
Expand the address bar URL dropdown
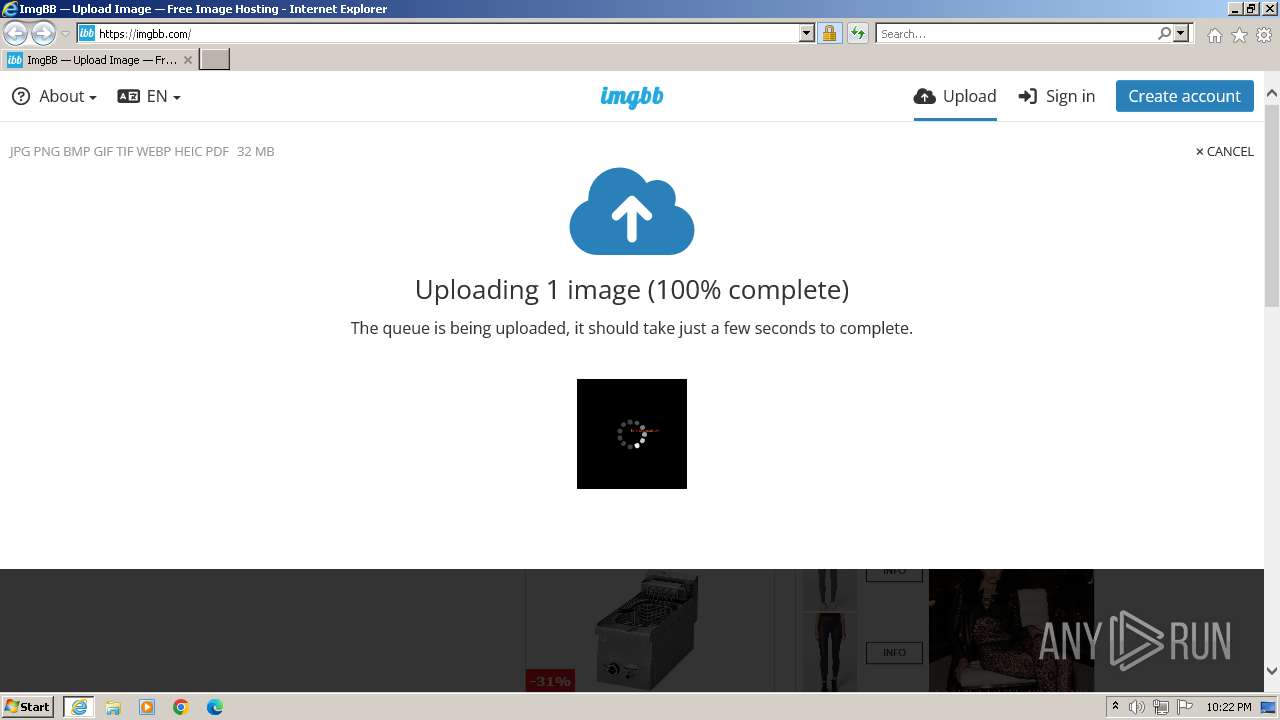[807, 33]
